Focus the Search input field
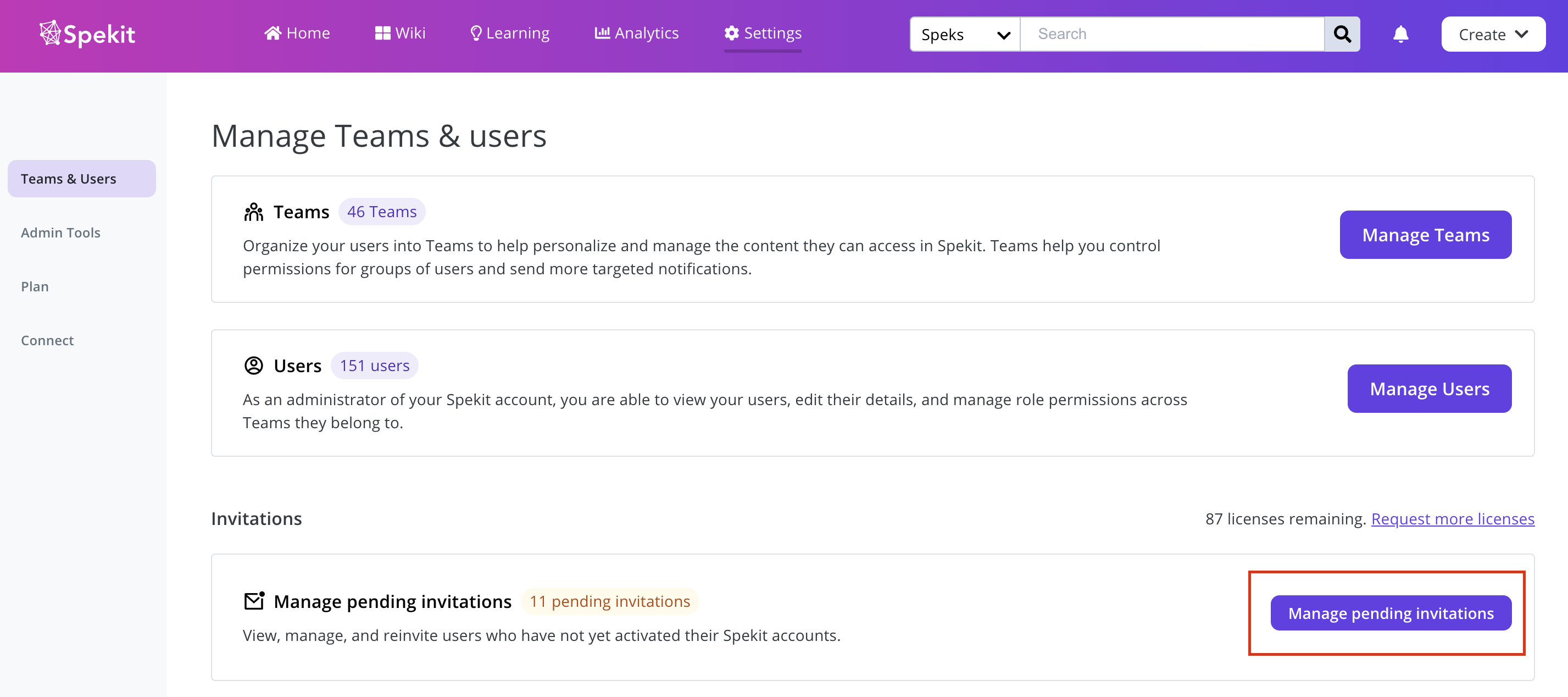This screenshot has width=1568, height=697. click(1172, 34)
